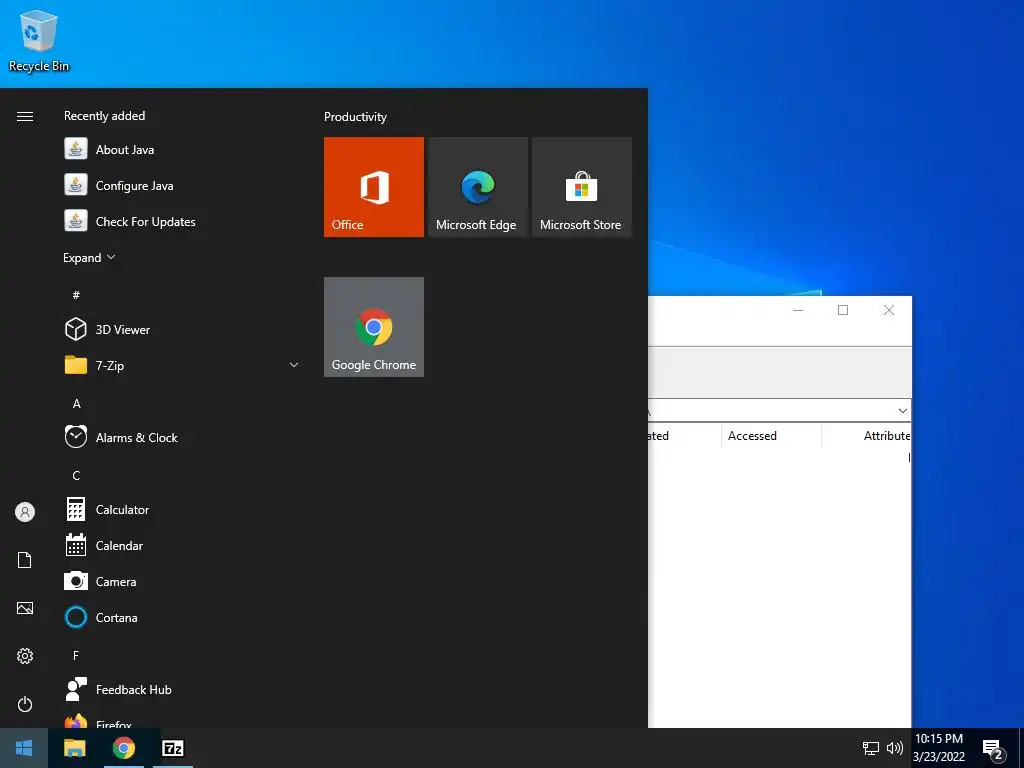The height and width of the screenshot is (768, 1024).
Task: Open Settings gear in Start
Action: click(x=25, y=656)
